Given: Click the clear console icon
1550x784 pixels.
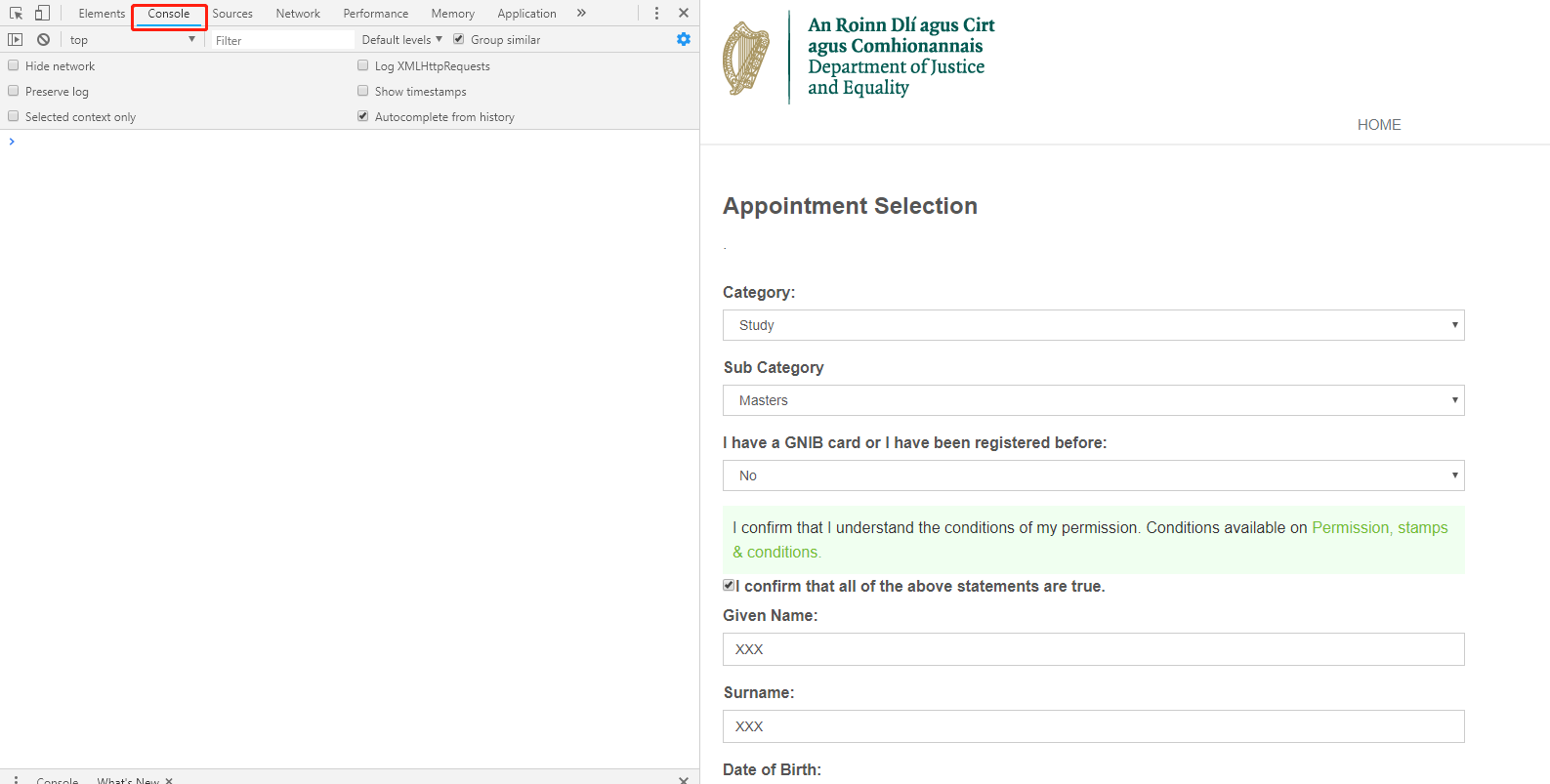Looking at the screenshot, I should [x=43, y=40].
